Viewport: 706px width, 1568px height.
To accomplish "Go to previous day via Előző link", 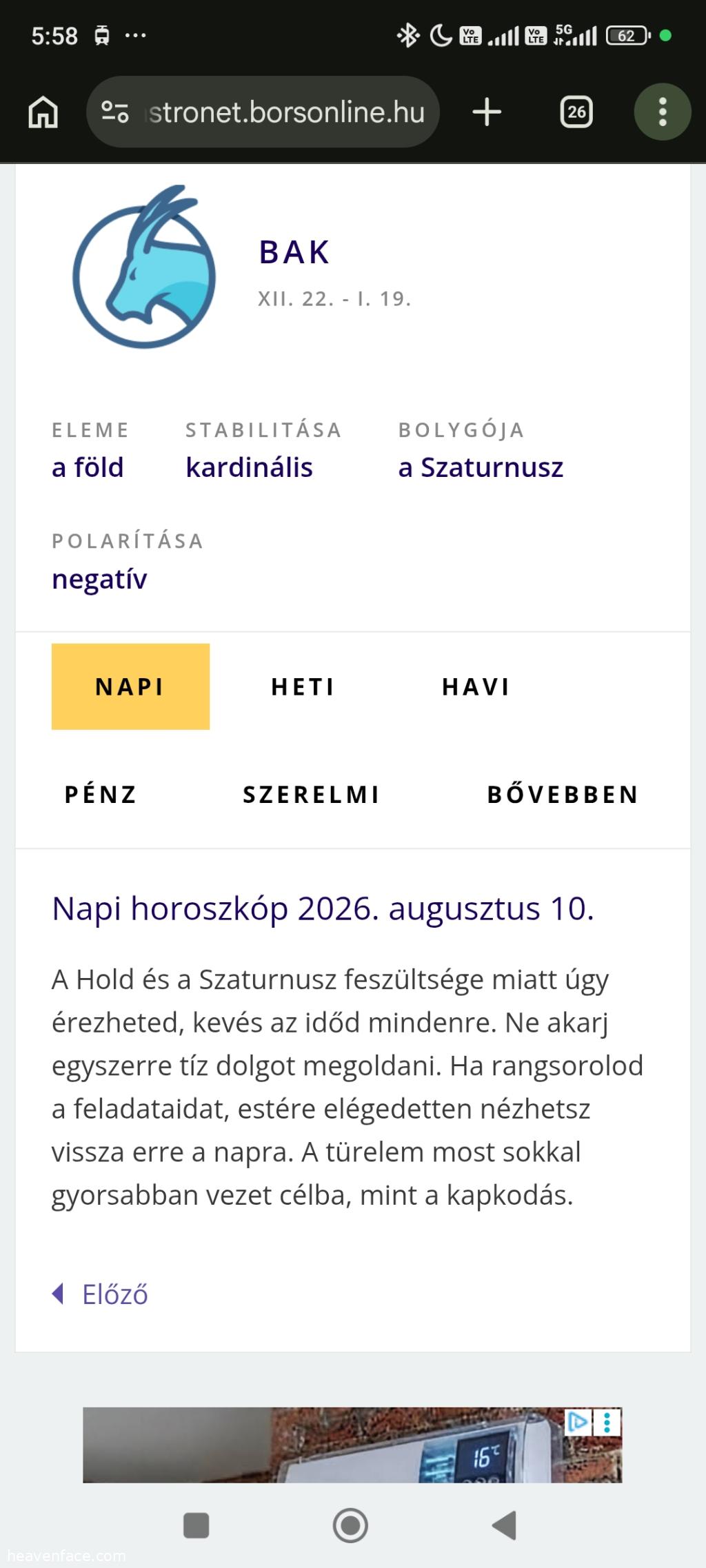I will 101,1294.
